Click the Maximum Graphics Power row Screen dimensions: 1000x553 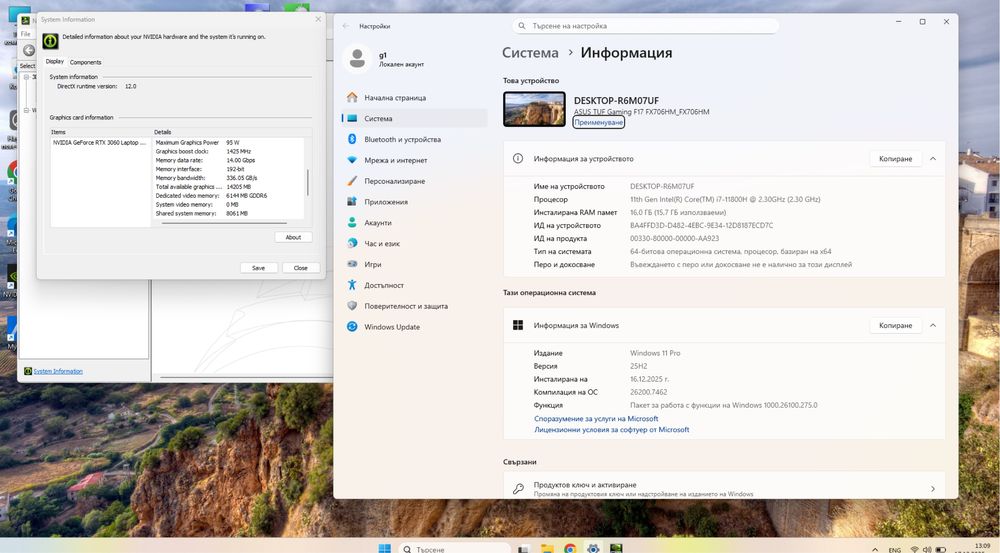[x=198, y=143]
